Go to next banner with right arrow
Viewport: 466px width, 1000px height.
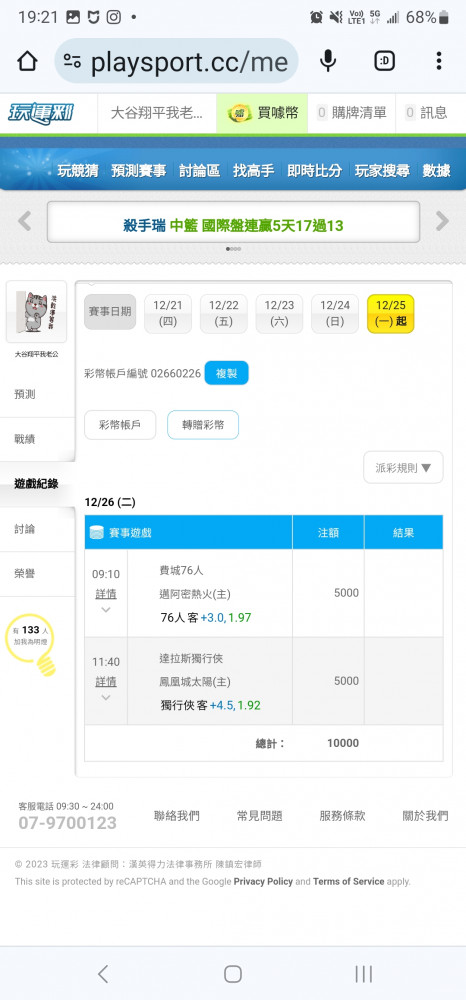tap(442, 221)
